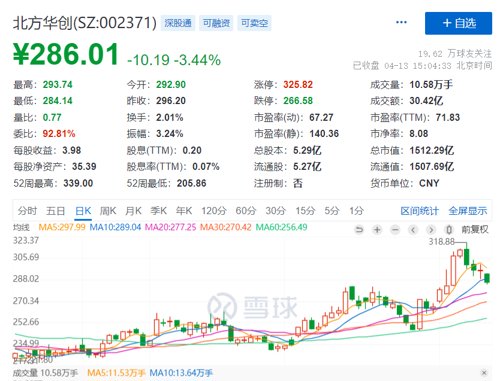The height and width of the screenshot is (381, 500).
Task: Click the 可融资 tag
Action: (x=216, y=23)
